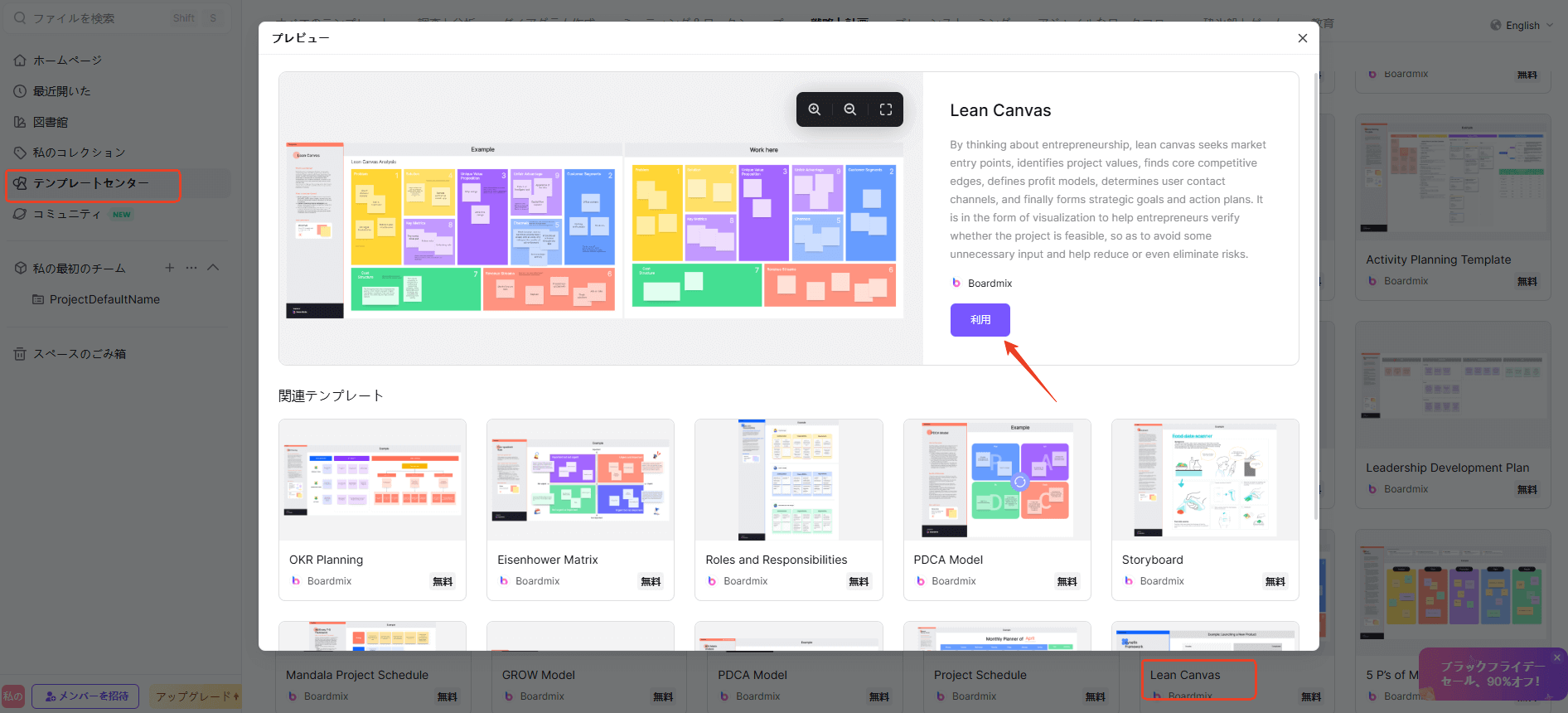1568x713 pixels.
Task: Open the Storyboard related template
Action: (x=1205, y=509)
